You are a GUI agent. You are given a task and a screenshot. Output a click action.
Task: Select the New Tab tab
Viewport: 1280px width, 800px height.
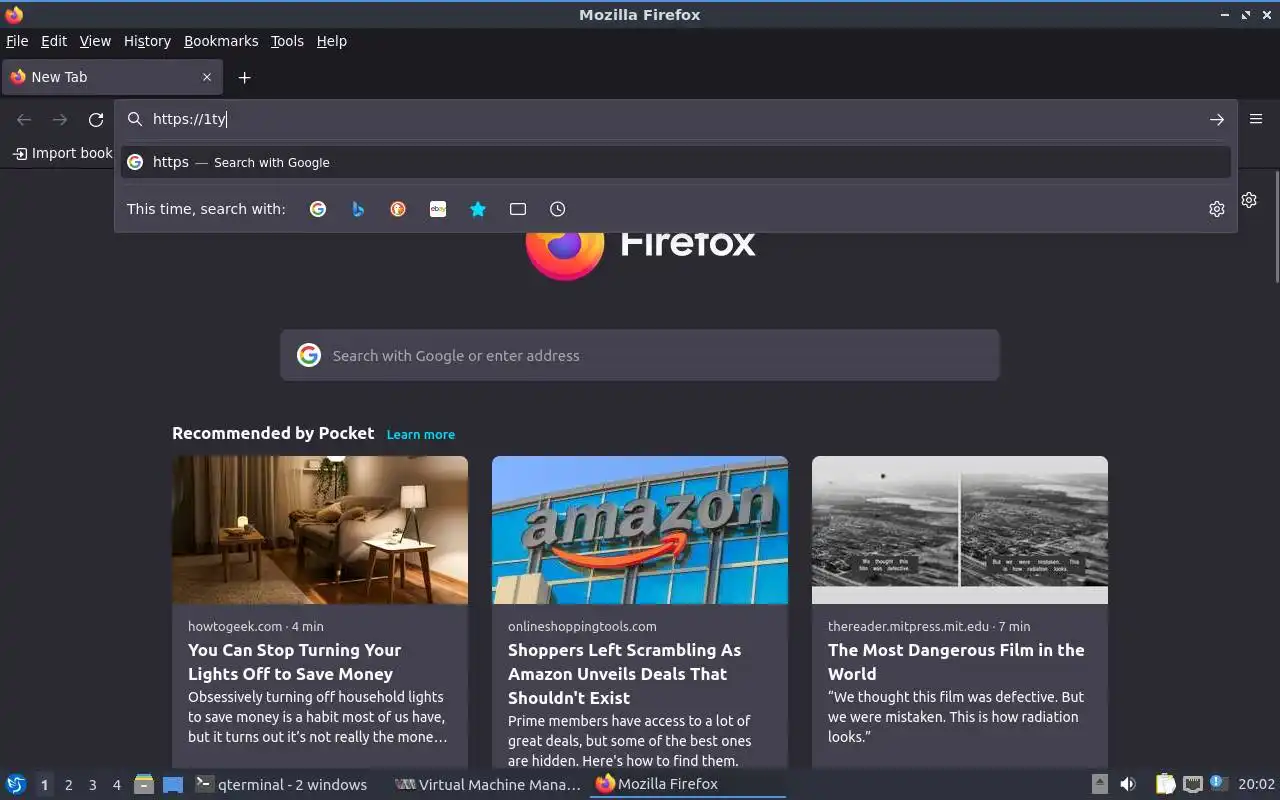111,77
